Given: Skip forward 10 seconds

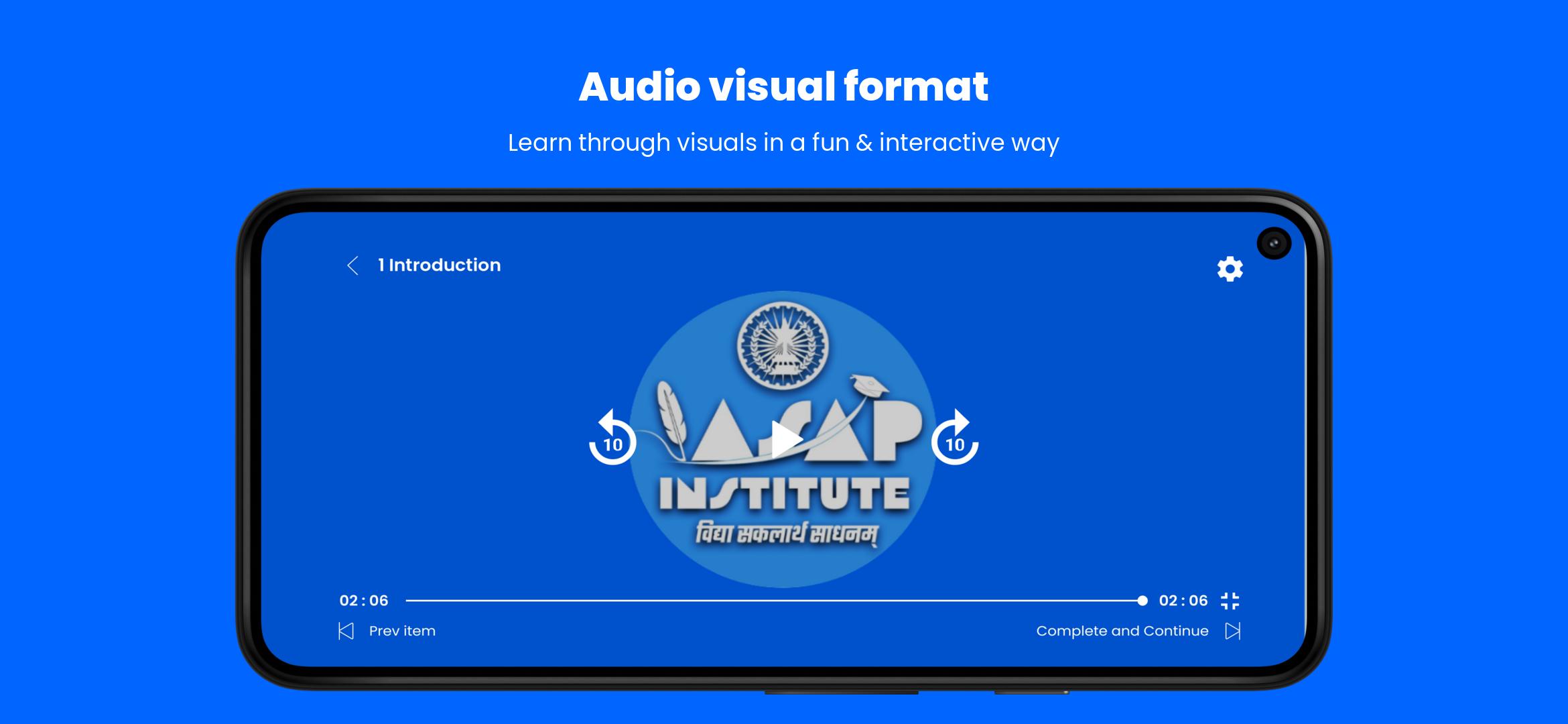Looking at the screenshot, I should click(x=955, y=437).
